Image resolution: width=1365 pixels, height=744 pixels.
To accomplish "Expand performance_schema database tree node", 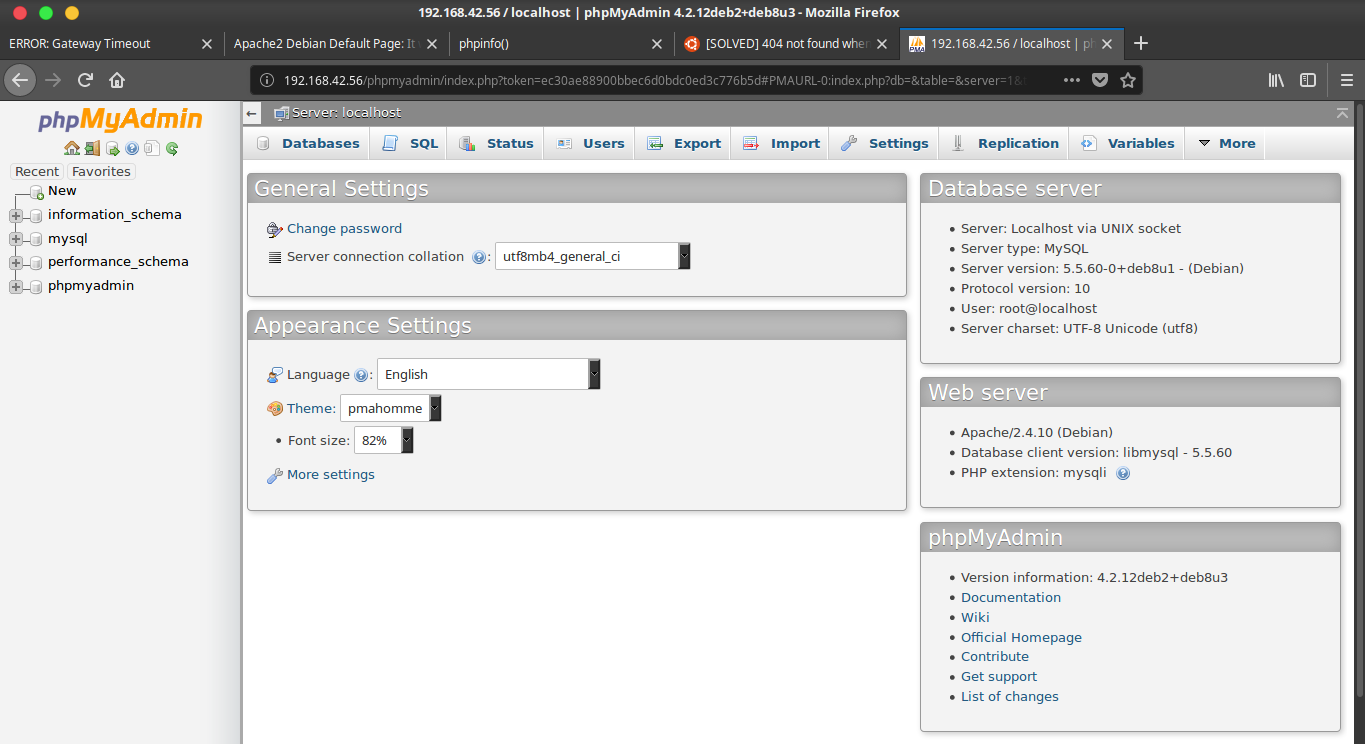I will click(x=16, y=263).
